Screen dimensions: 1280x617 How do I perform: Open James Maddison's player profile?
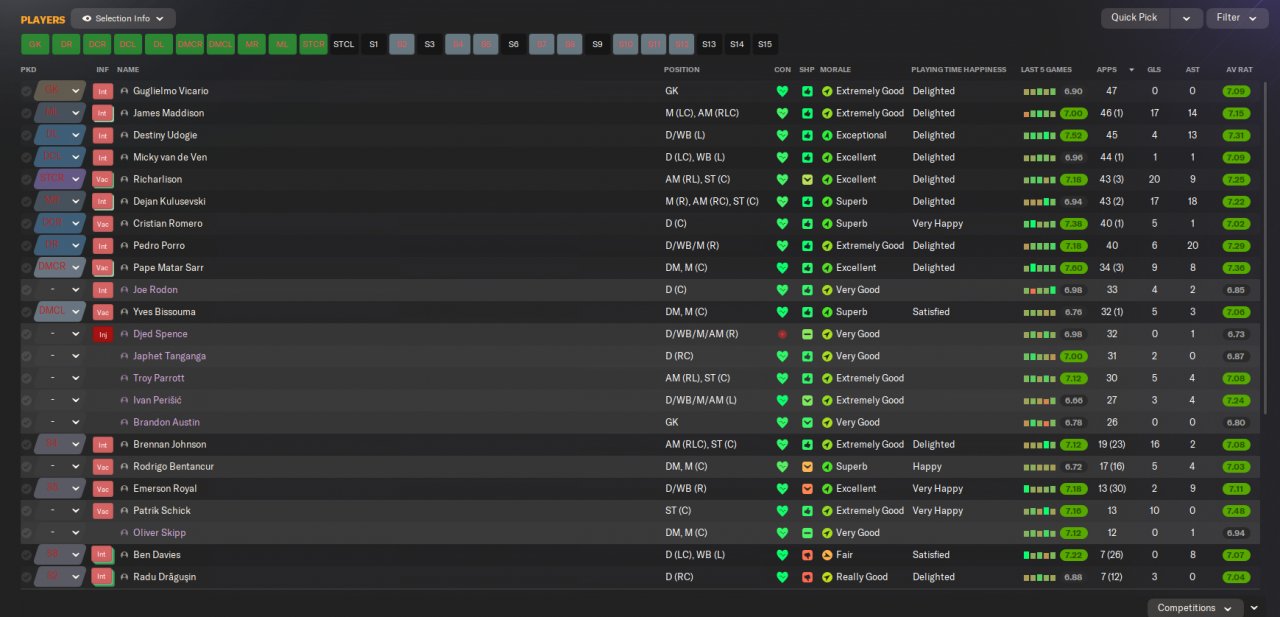pyautogui.click(x=168, y=113)
